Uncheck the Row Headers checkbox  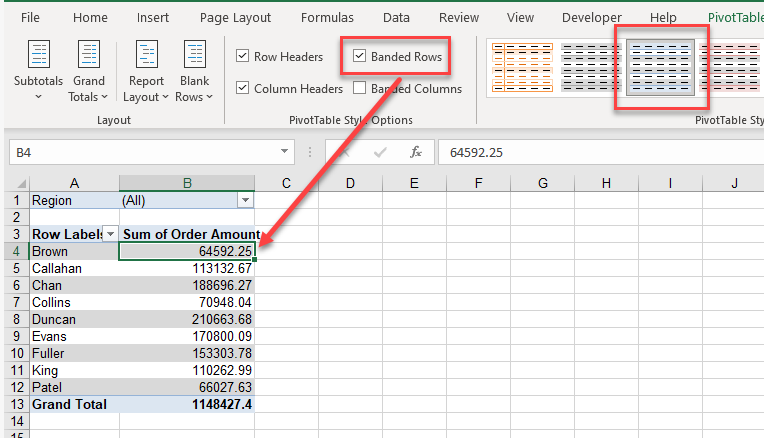(243, 57)
